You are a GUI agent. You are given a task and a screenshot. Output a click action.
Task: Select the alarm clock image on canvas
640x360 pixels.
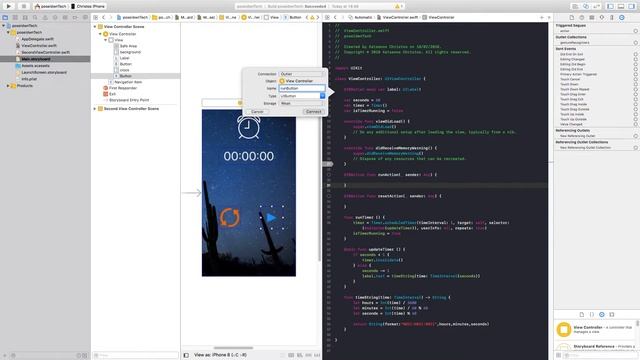click(249, 127)
